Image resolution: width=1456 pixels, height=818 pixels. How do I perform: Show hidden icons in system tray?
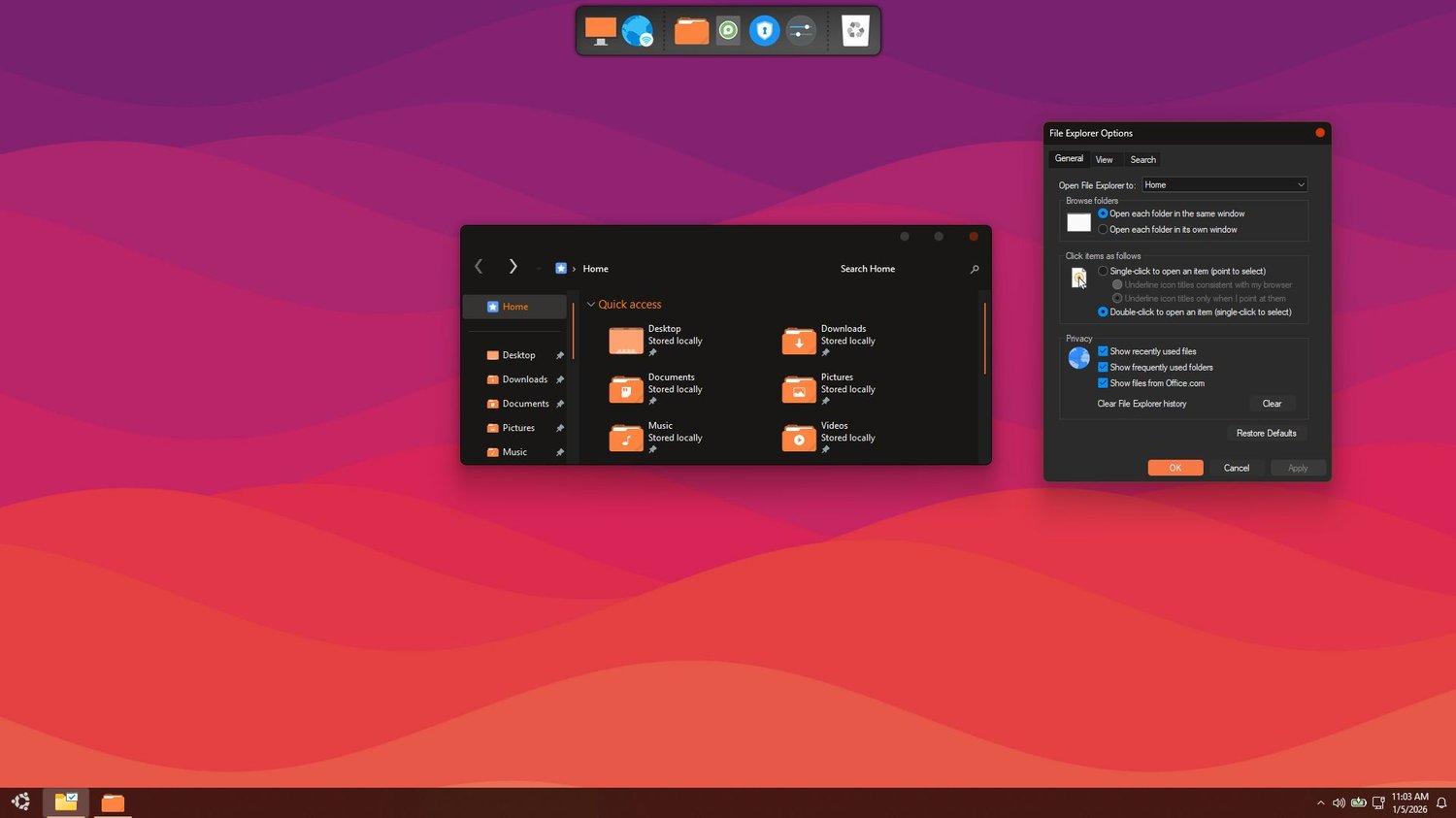click(x=1320, y=802)
